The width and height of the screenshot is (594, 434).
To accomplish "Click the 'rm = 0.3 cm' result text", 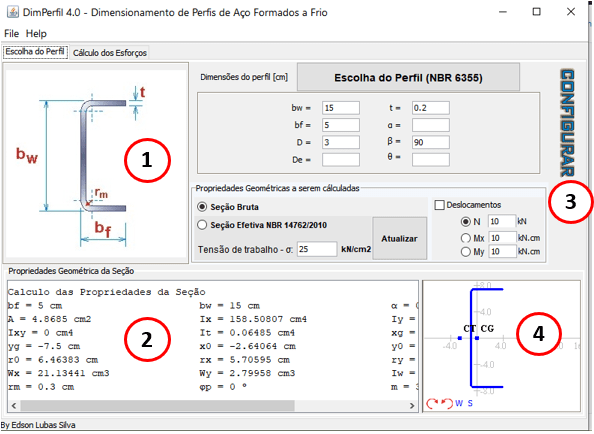I will pyautogui.click(x=41, y=387).
